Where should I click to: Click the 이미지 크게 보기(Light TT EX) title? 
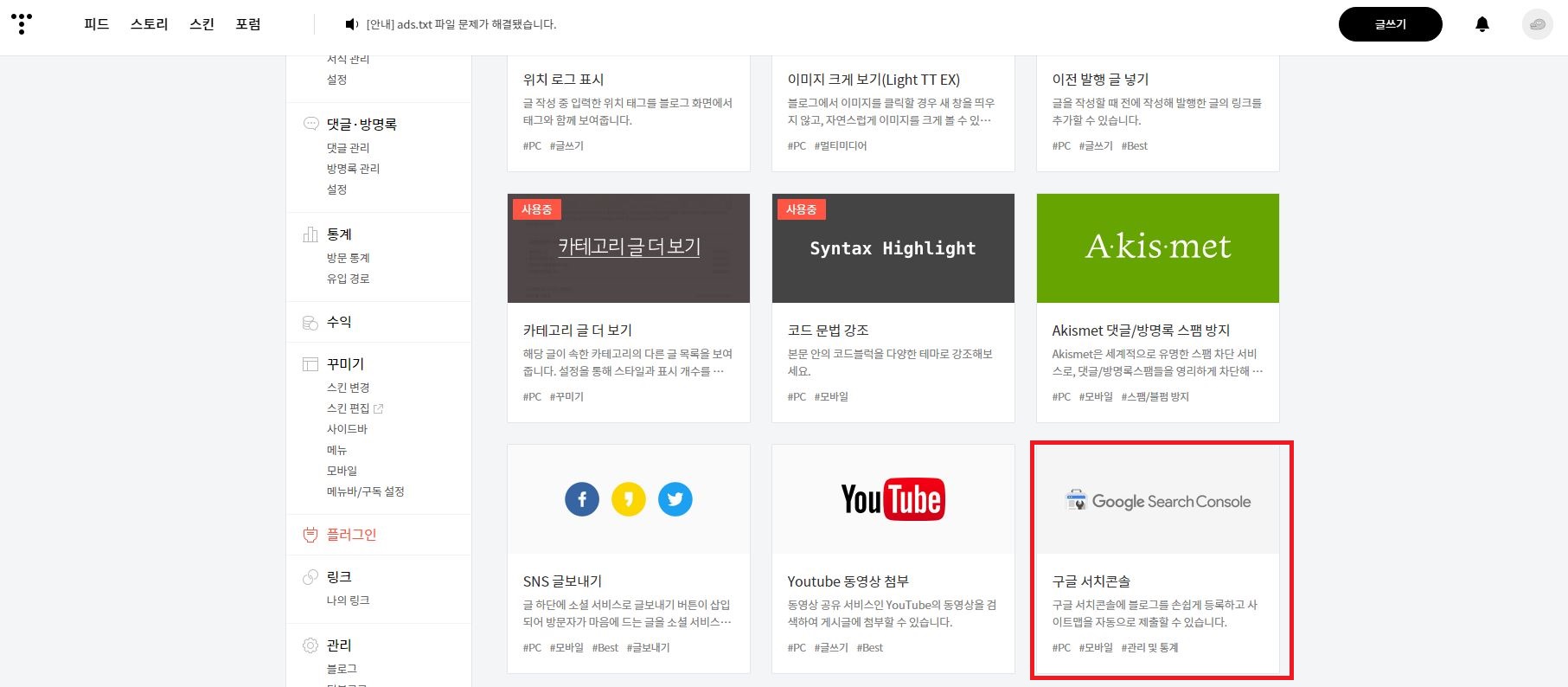[x=874, y=80]
